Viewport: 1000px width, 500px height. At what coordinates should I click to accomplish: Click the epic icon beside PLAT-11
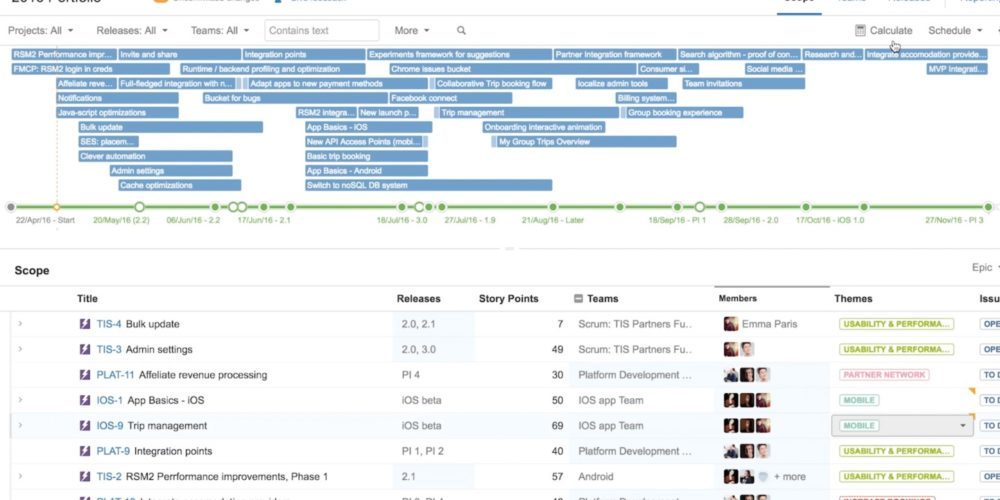pyautogui.click(x=85, y=375)
